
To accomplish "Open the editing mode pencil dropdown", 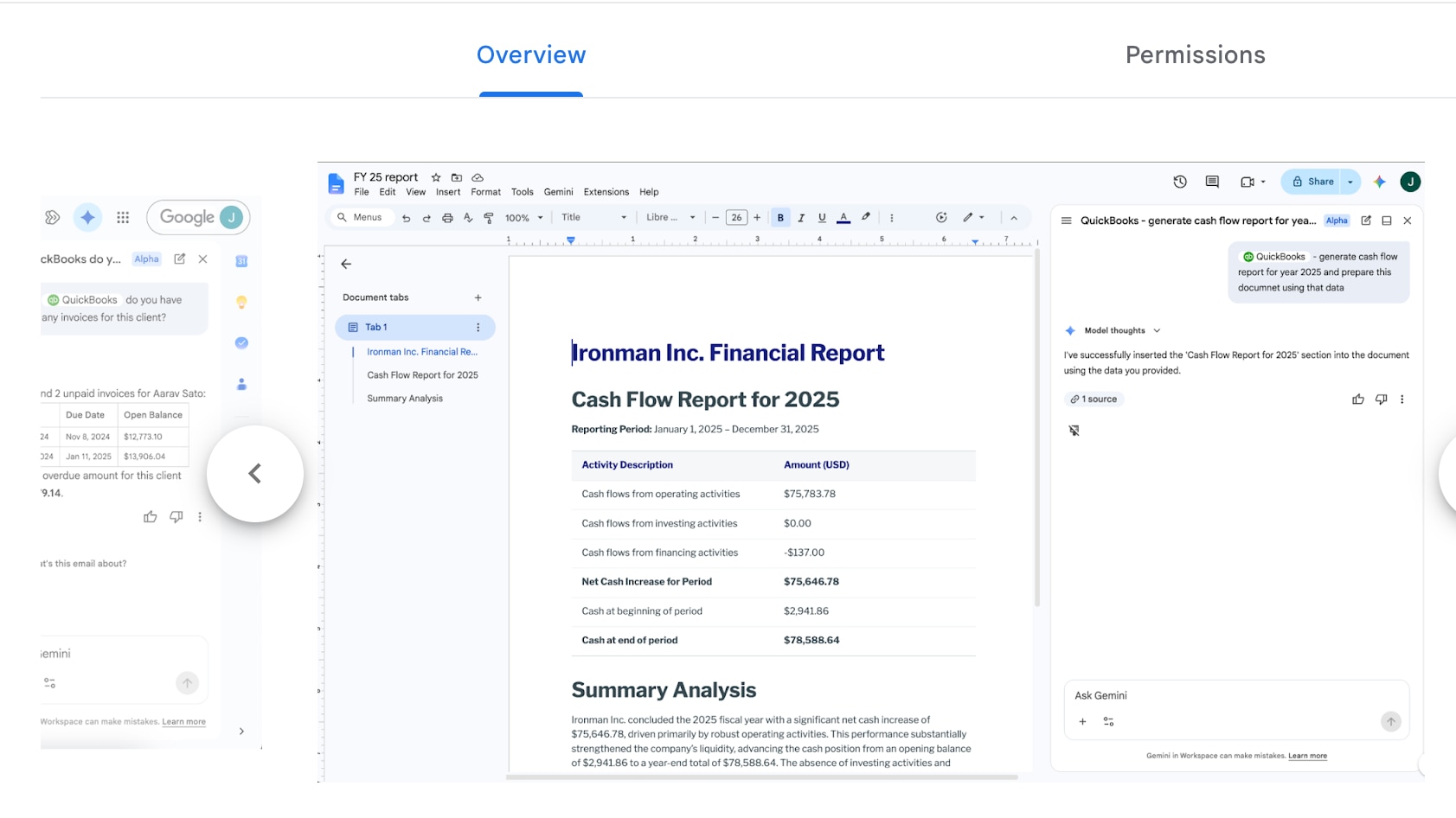I will [x=973, y=218].
